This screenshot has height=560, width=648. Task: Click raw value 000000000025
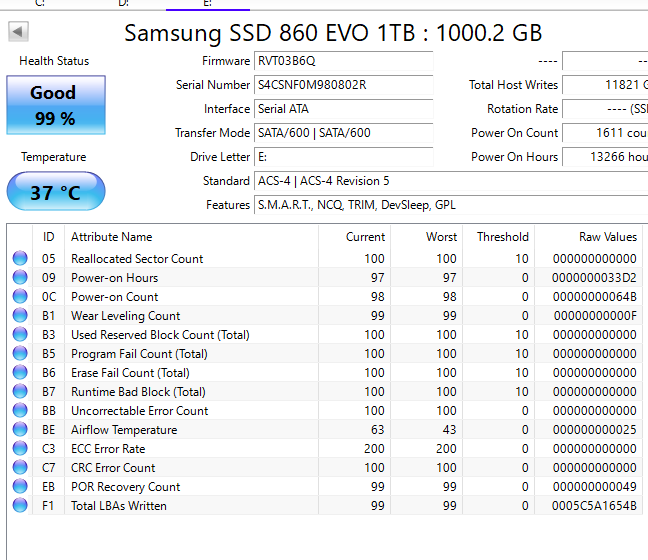pyautogui.click(x=594, y=430)
